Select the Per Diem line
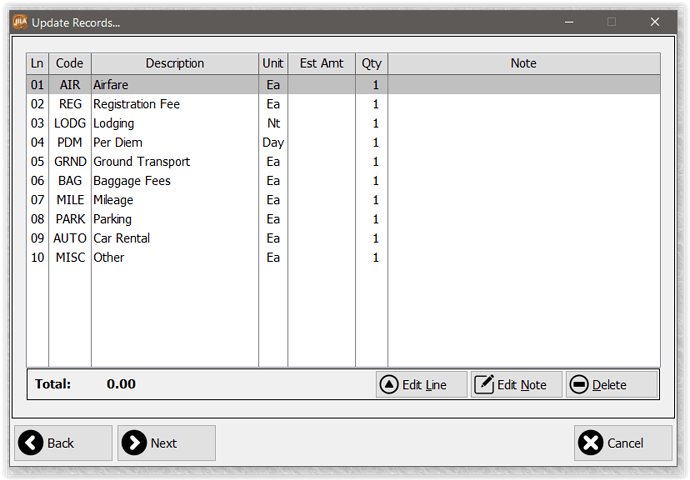 [x=343, y=143]
